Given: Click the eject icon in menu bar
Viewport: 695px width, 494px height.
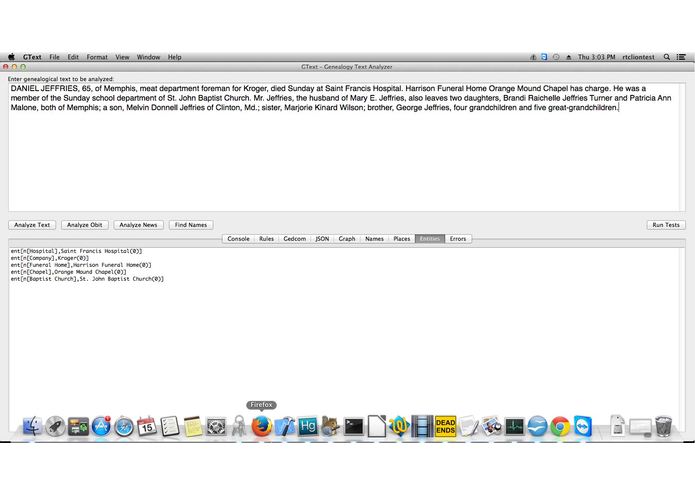Looking at the screenshot, I should [x=569, y=57].
